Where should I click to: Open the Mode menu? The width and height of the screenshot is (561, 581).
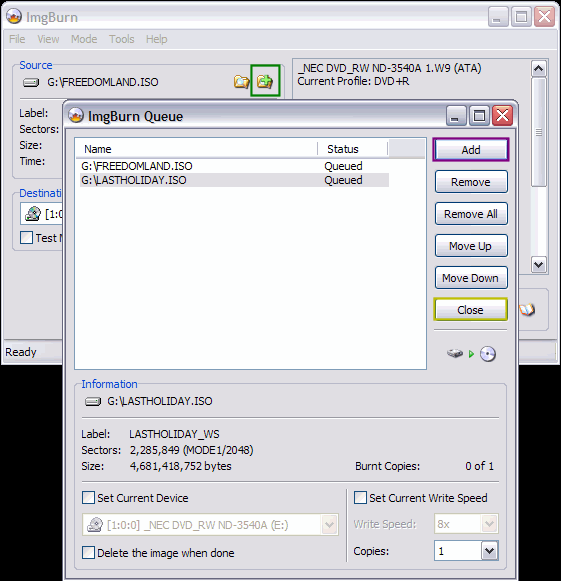(x=84, y=39)
